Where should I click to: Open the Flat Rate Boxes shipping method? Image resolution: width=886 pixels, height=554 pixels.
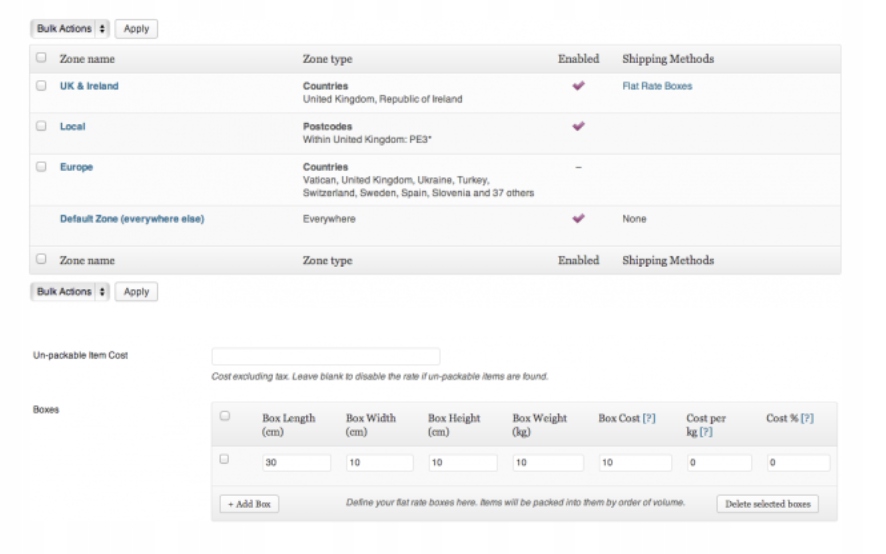pyautogui.click(x=657, y=86)
